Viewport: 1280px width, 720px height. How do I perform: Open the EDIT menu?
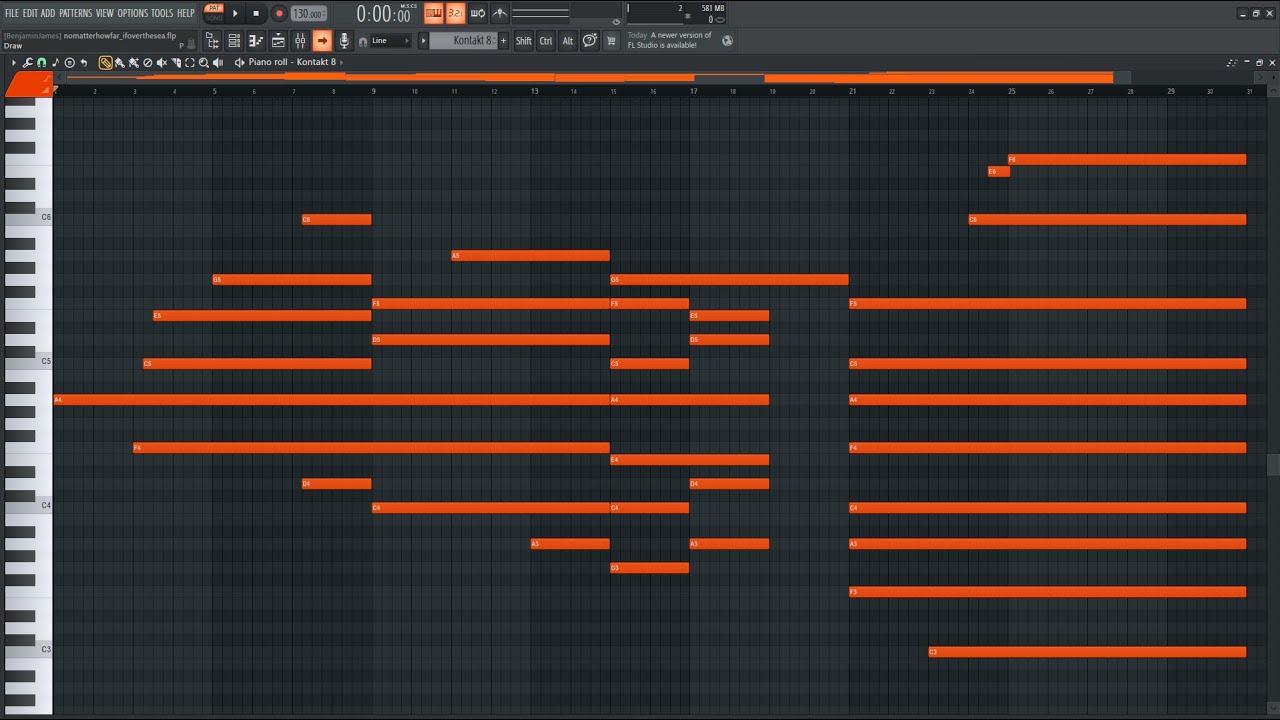(x=30, y=13)
